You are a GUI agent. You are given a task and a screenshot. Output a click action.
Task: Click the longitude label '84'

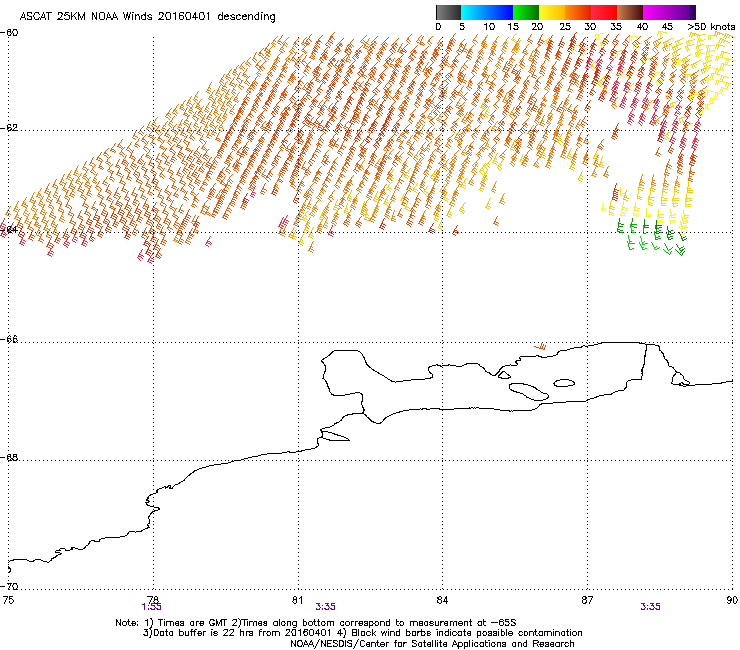[442, 600]
